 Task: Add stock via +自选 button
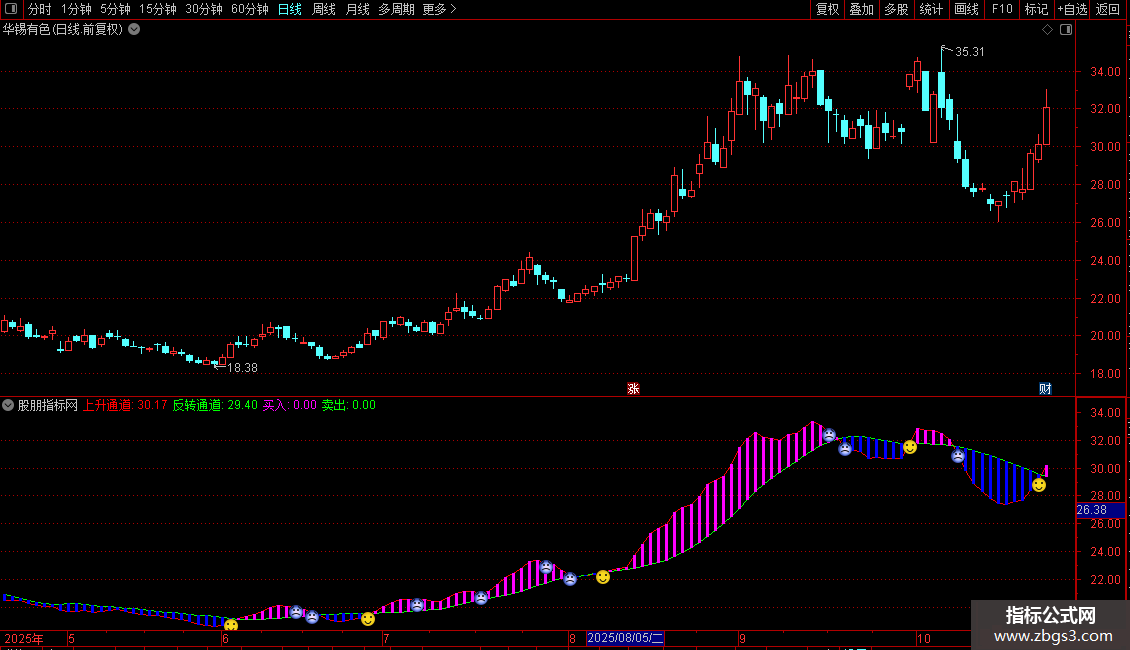(1072, 9)
